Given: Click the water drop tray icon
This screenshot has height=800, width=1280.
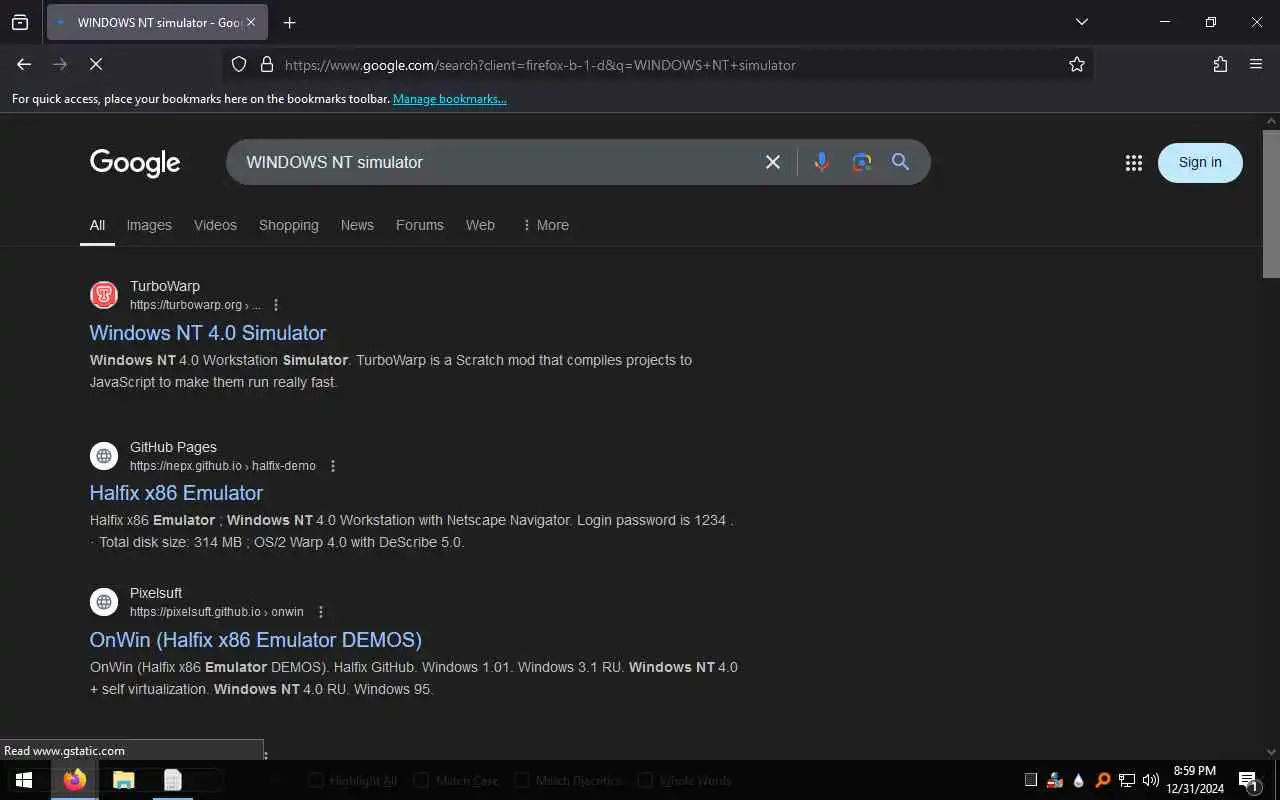Looking at the screenshot, I should click(x=1079, y=780).
